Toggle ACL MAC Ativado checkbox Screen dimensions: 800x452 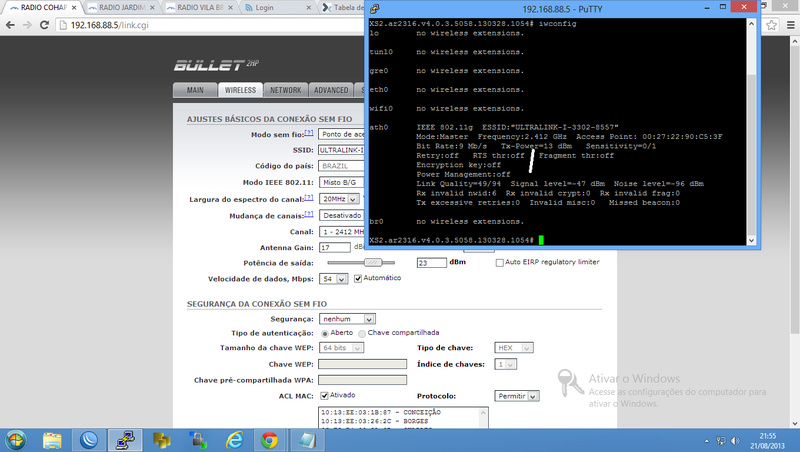click(324, 396)
